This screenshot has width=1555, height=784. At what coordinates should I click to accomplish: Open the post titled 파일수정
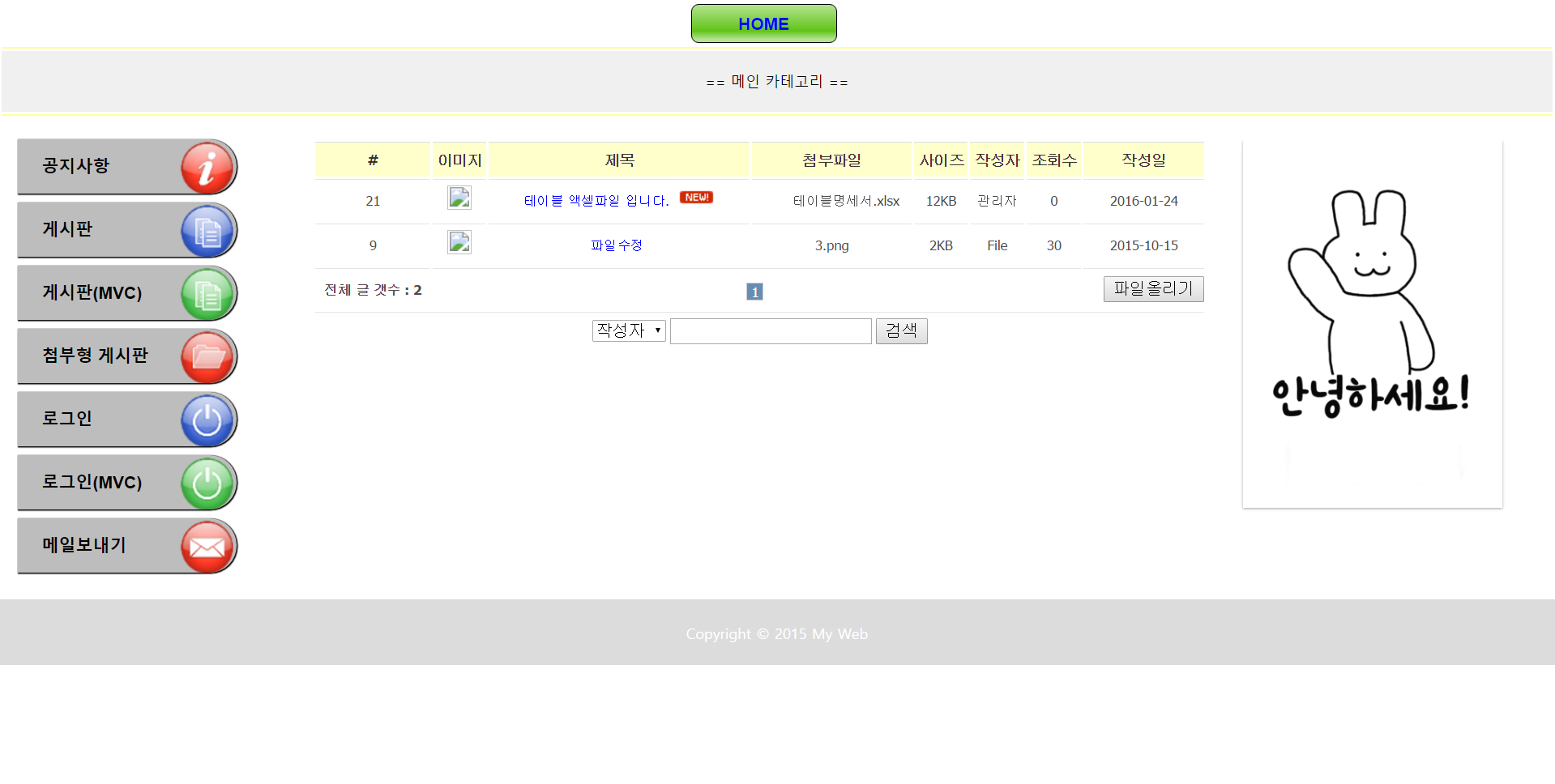(x=616, y=245)
